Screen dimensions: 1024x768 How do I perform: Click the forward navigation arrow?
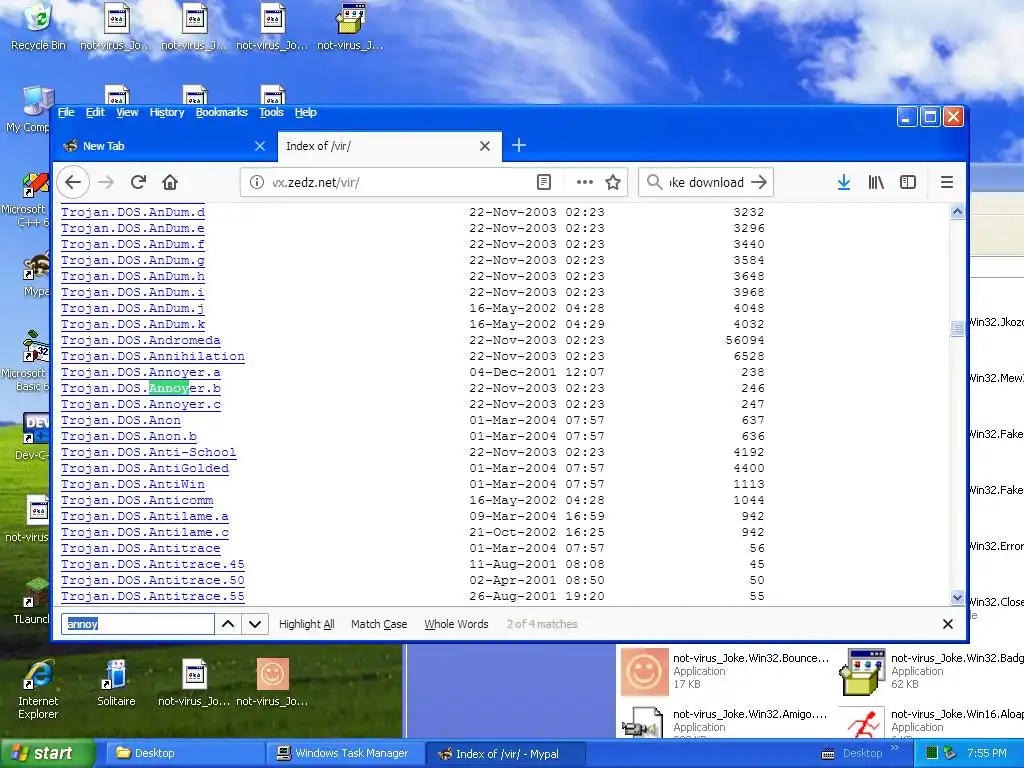point(106,182)
